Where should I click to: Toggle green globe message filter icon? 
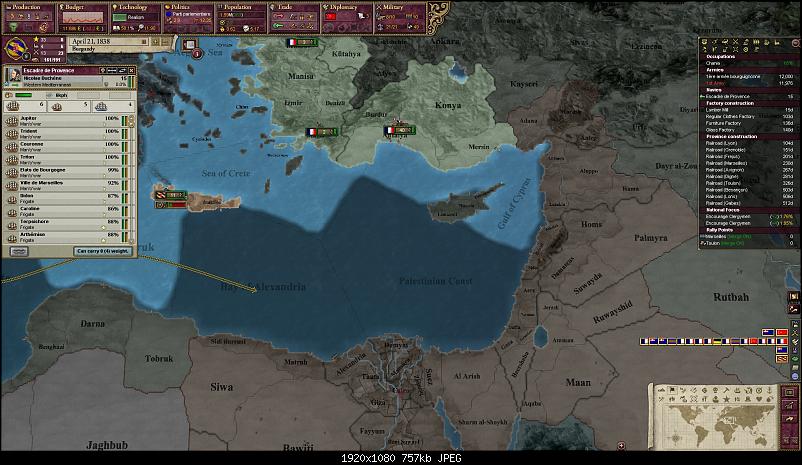(795, 360)
